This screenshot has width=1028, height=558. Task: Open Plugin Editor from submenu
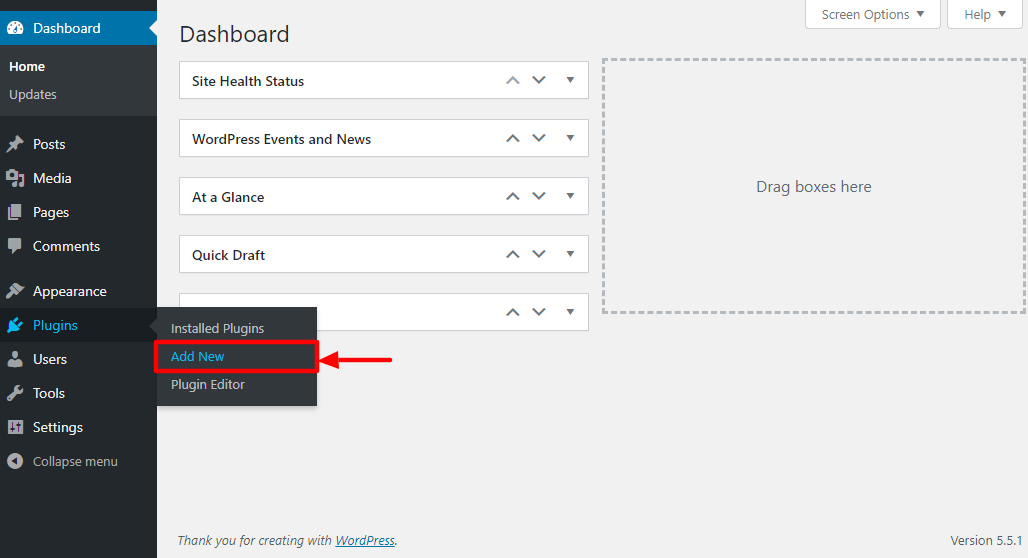coord(208,385)
